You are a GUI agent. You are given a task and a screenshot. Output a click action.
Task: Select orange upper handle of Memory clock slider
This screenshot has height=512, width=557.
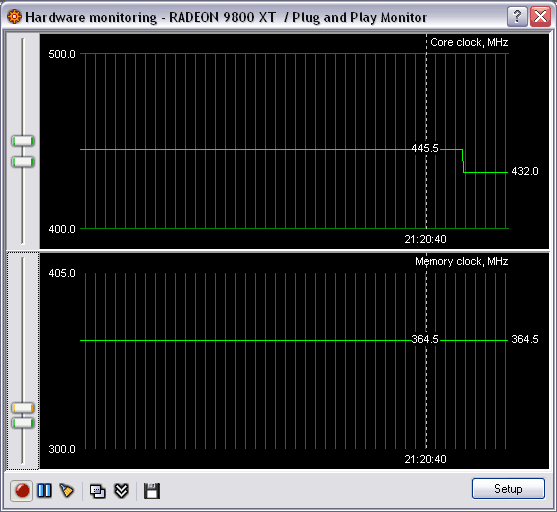pos(23,408)
